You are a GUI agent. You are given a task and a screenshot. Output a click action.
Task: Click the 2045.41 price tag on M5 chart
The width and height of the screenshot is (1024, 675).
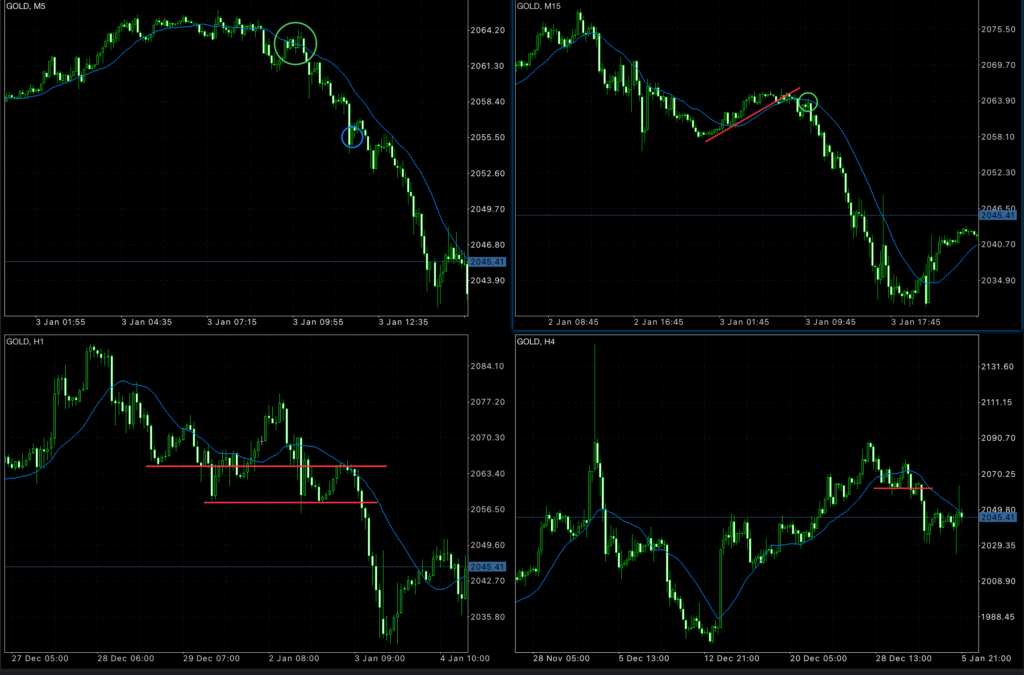click(487, 262)
